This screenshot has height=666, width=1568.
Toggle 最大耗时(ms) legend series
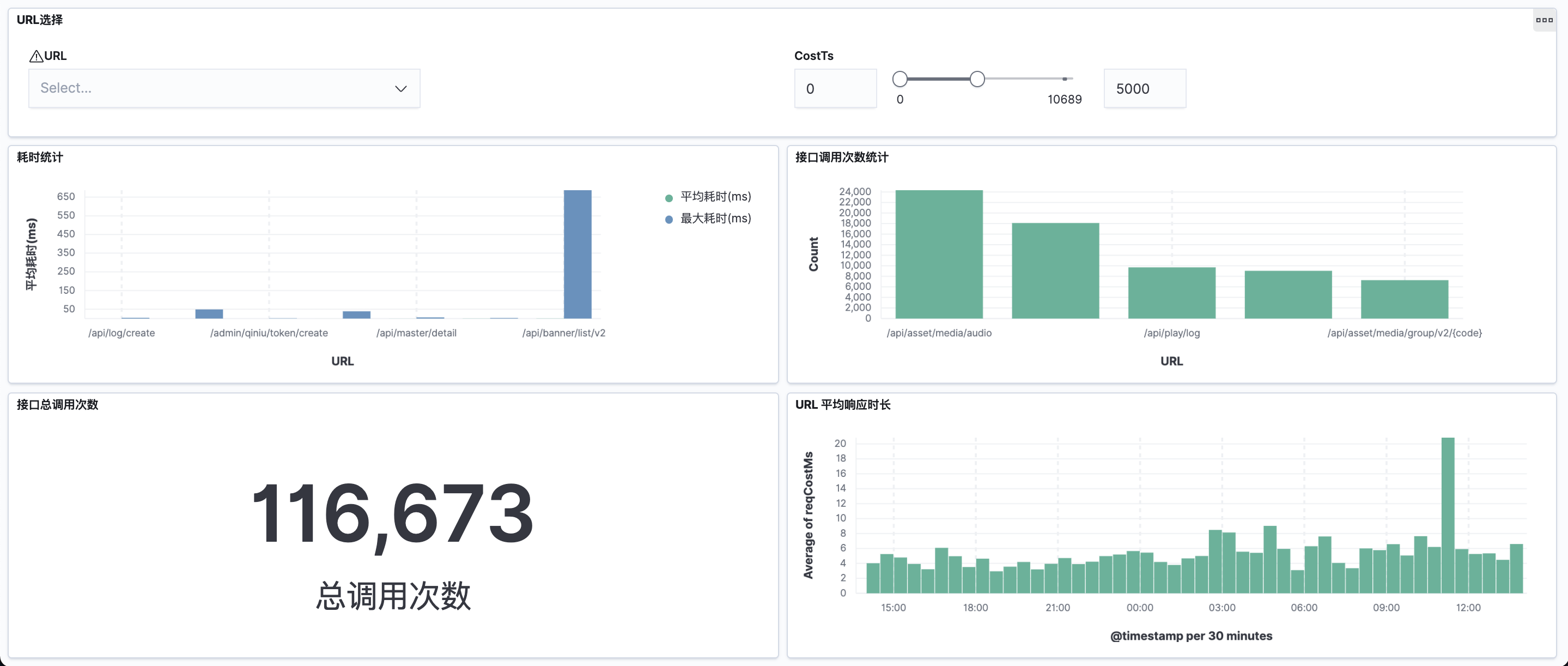click(715, 219)
